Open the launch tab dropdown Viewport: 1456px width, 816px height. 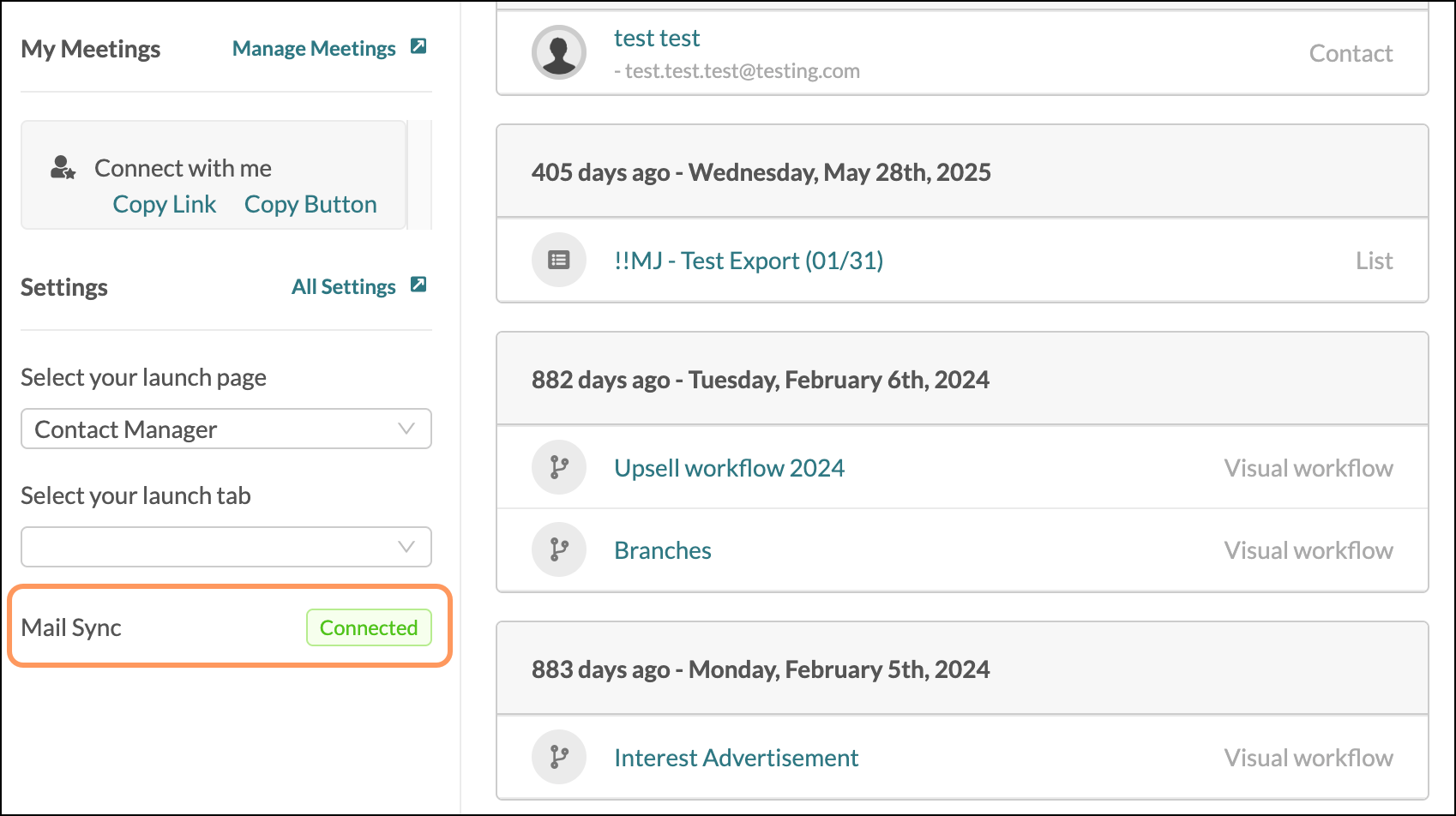click(226, 547)
